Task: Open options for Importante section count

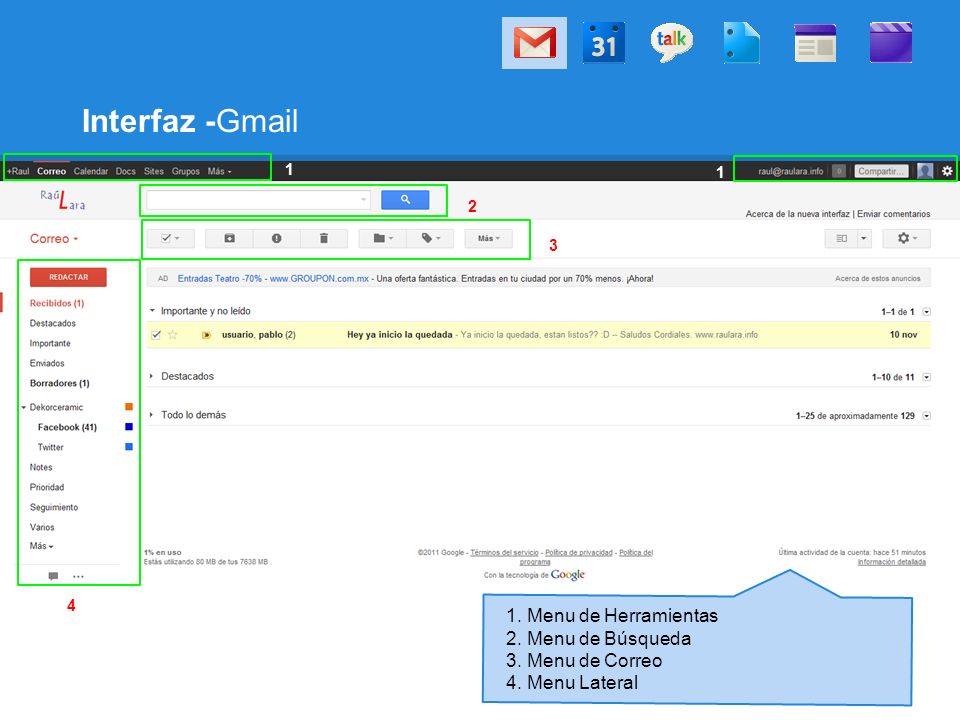Action: pos(926,312)
